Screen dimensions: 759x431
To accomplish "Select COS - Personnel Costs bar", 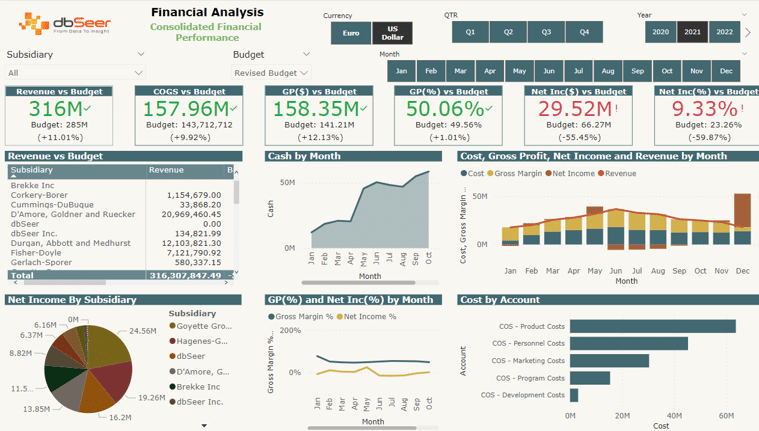I will 629,343.
